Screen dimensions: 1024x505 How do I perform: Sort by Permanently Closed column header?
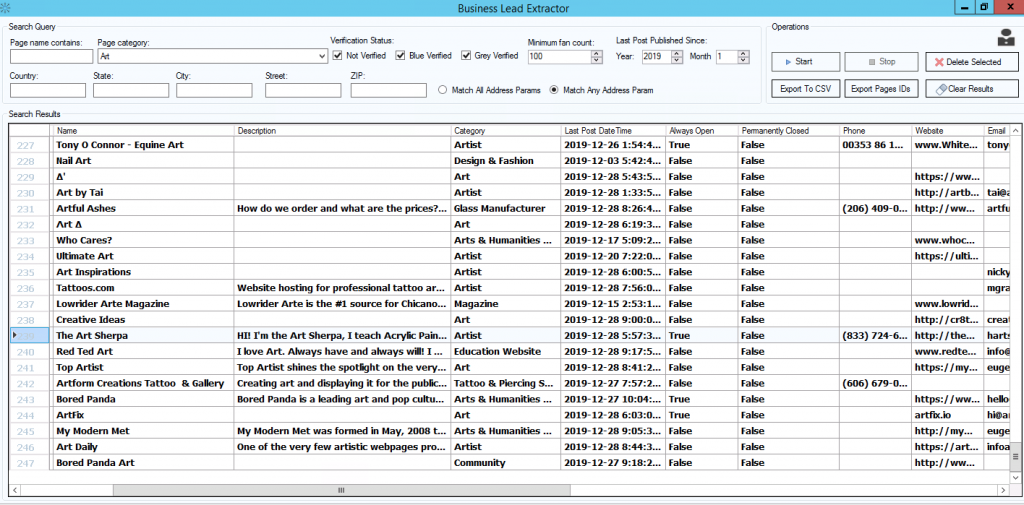[x=789, y=131]
